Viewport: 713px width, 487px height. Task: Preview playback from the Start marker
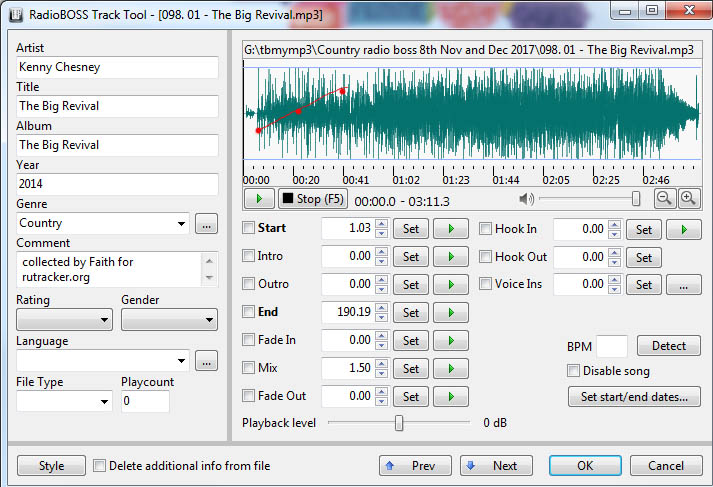click(451, 228)
